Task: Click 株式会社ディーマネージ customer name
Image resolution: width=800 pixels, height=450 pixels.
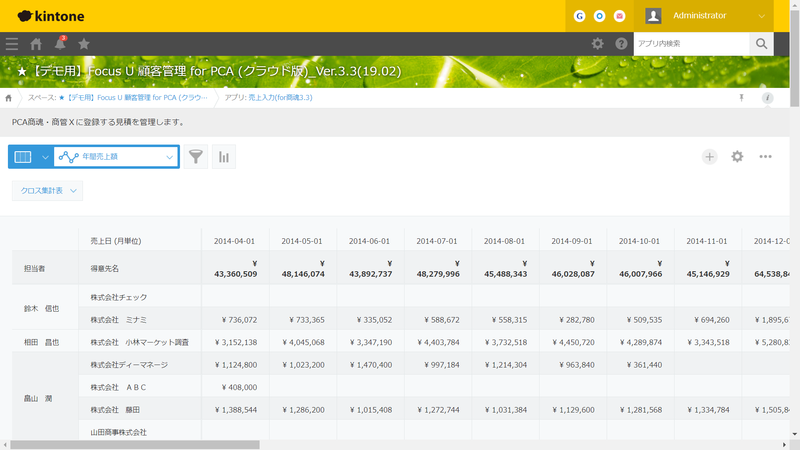Action: click(129, 364)
